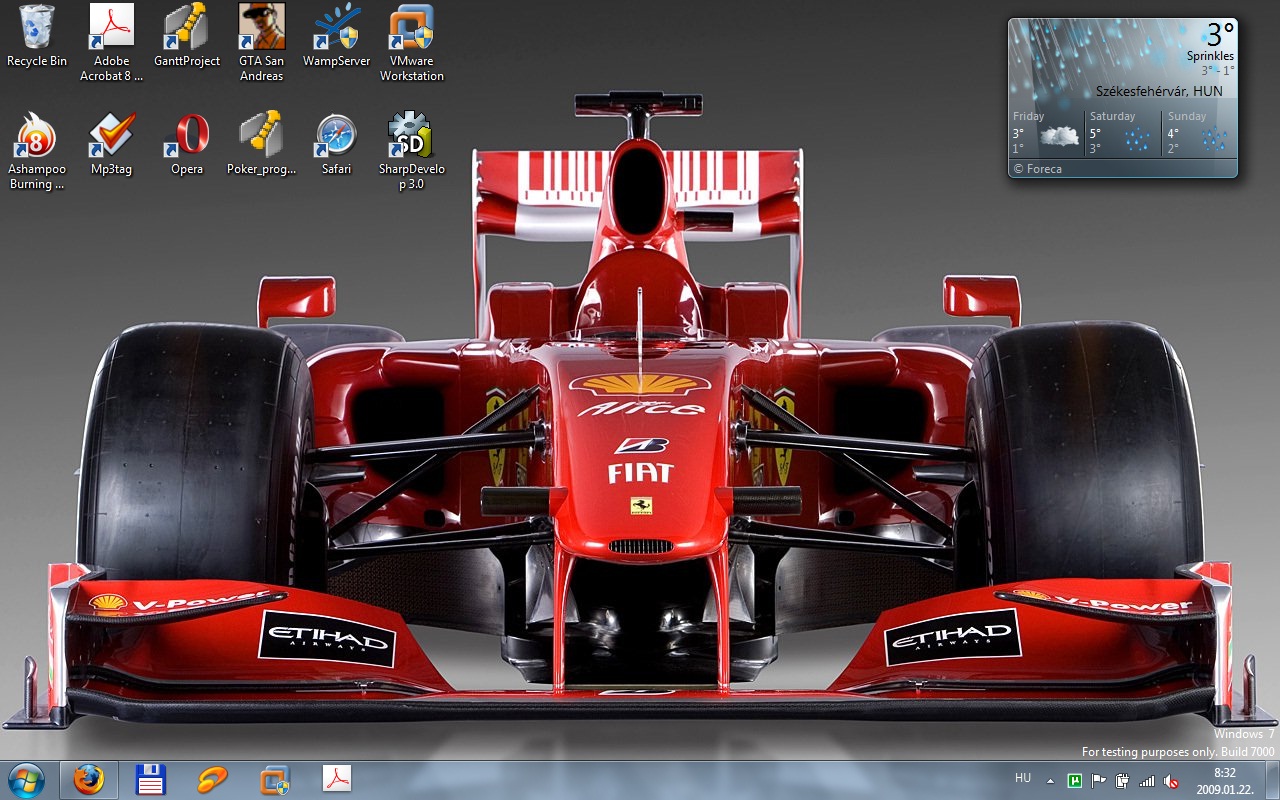Select the Safari desktop shortcut
Viewport: 1280px width, 800px height.
coord(337,145)
